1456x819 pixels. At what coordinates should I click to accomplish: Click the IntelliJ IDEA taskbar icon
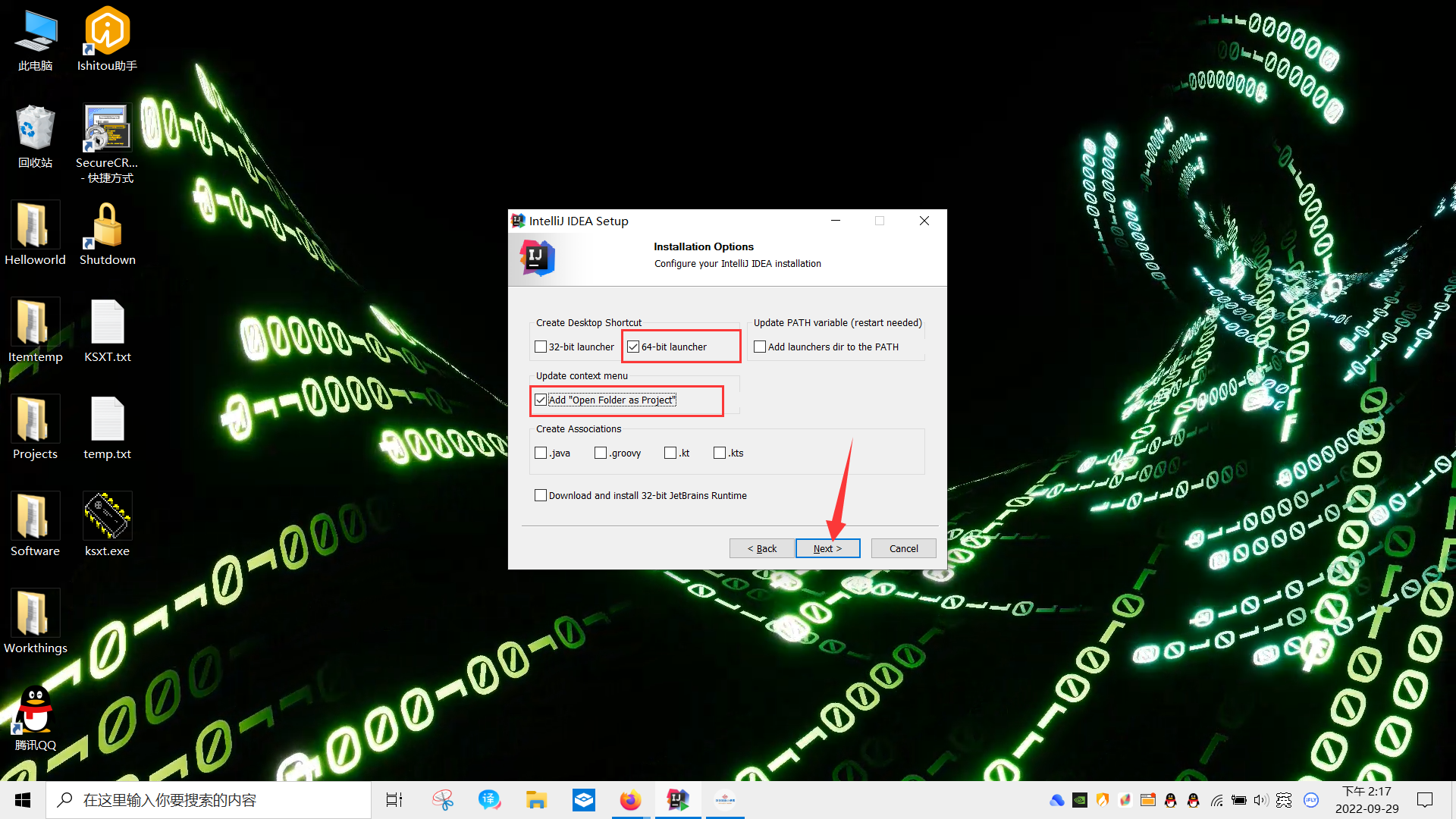[677, 800]
